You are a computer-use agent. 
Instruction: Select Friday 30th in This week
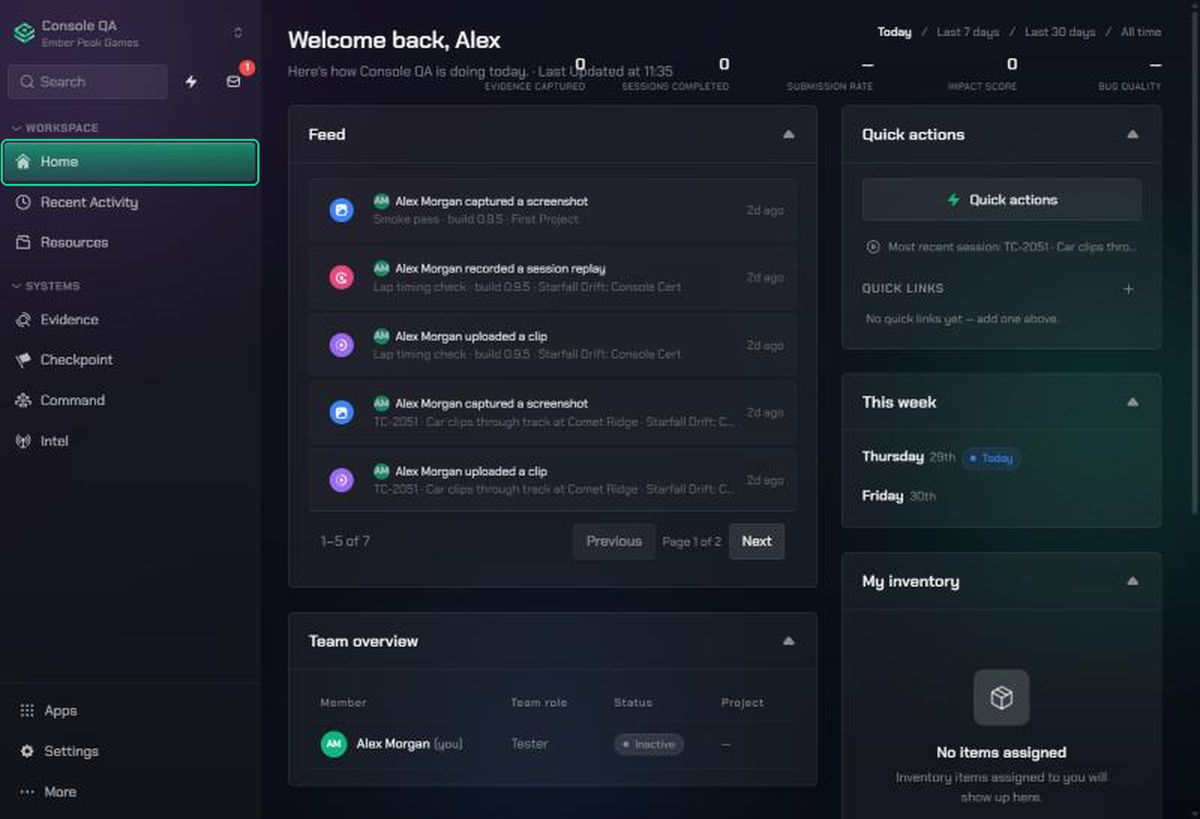click(899, 496)
